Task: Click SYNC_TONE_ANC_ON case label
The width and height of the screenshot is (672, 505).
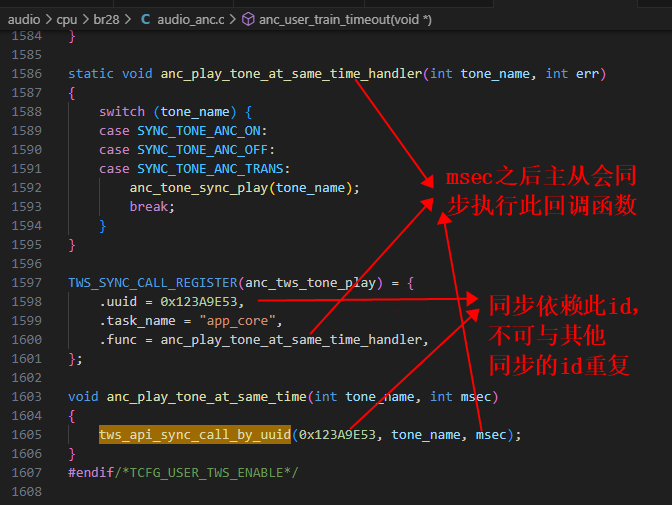Action: pyautogui.click(x=199, y=131)
